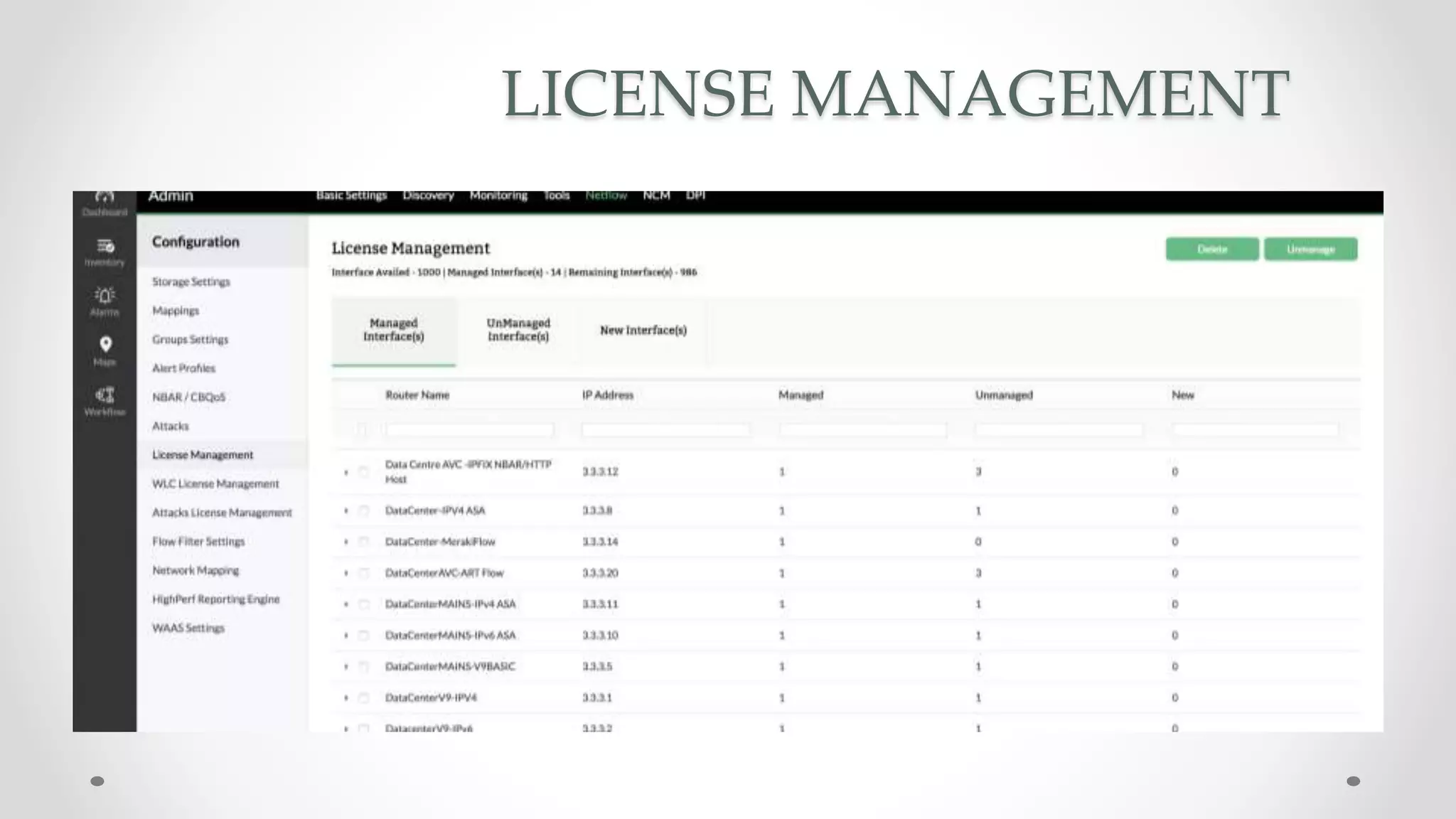Viewport: 1456px width, 819px height.
Task: Sort by Router Name column header
Action: [417, 395]
